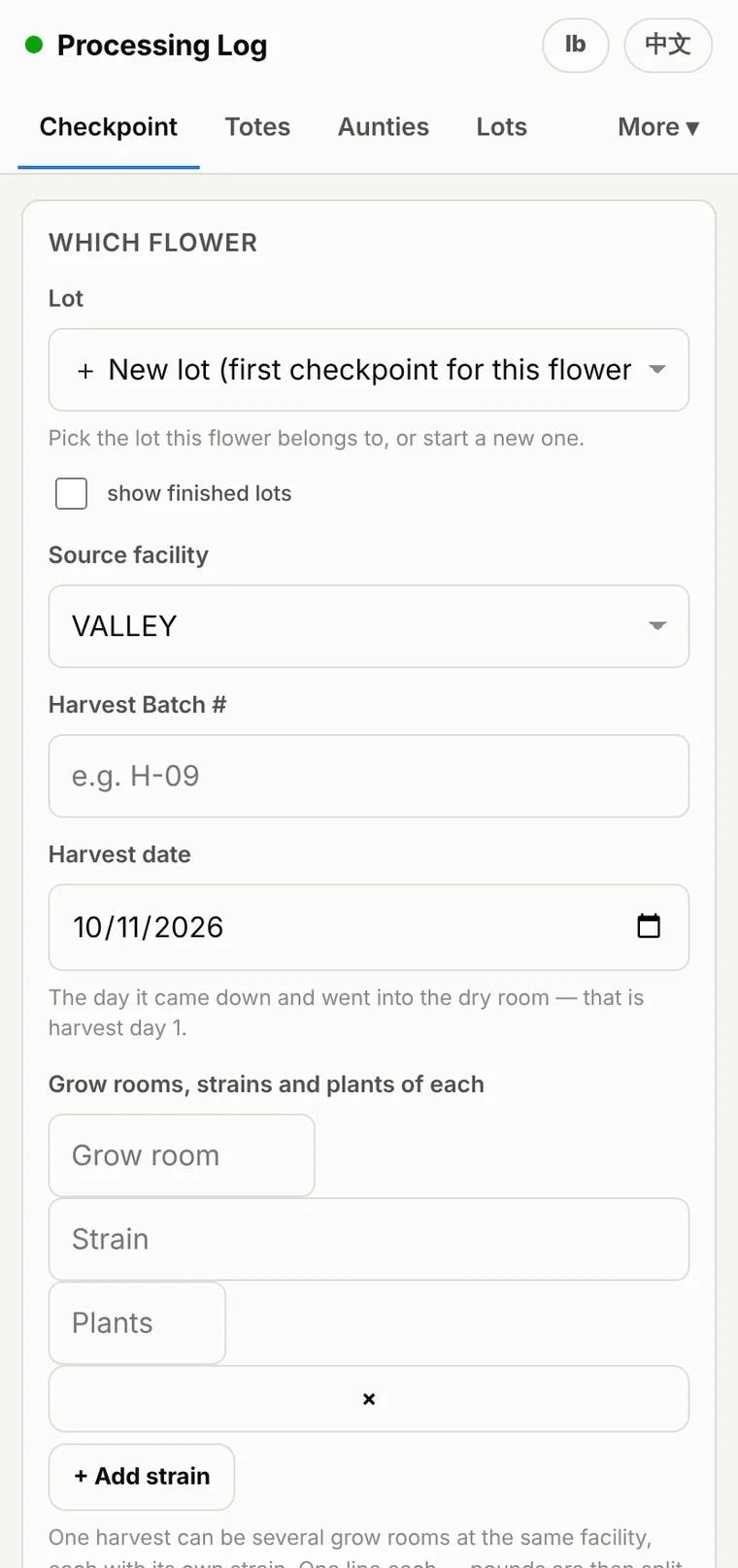Click the green status dot indicator

pyautogui.click(x=34, y=45)
